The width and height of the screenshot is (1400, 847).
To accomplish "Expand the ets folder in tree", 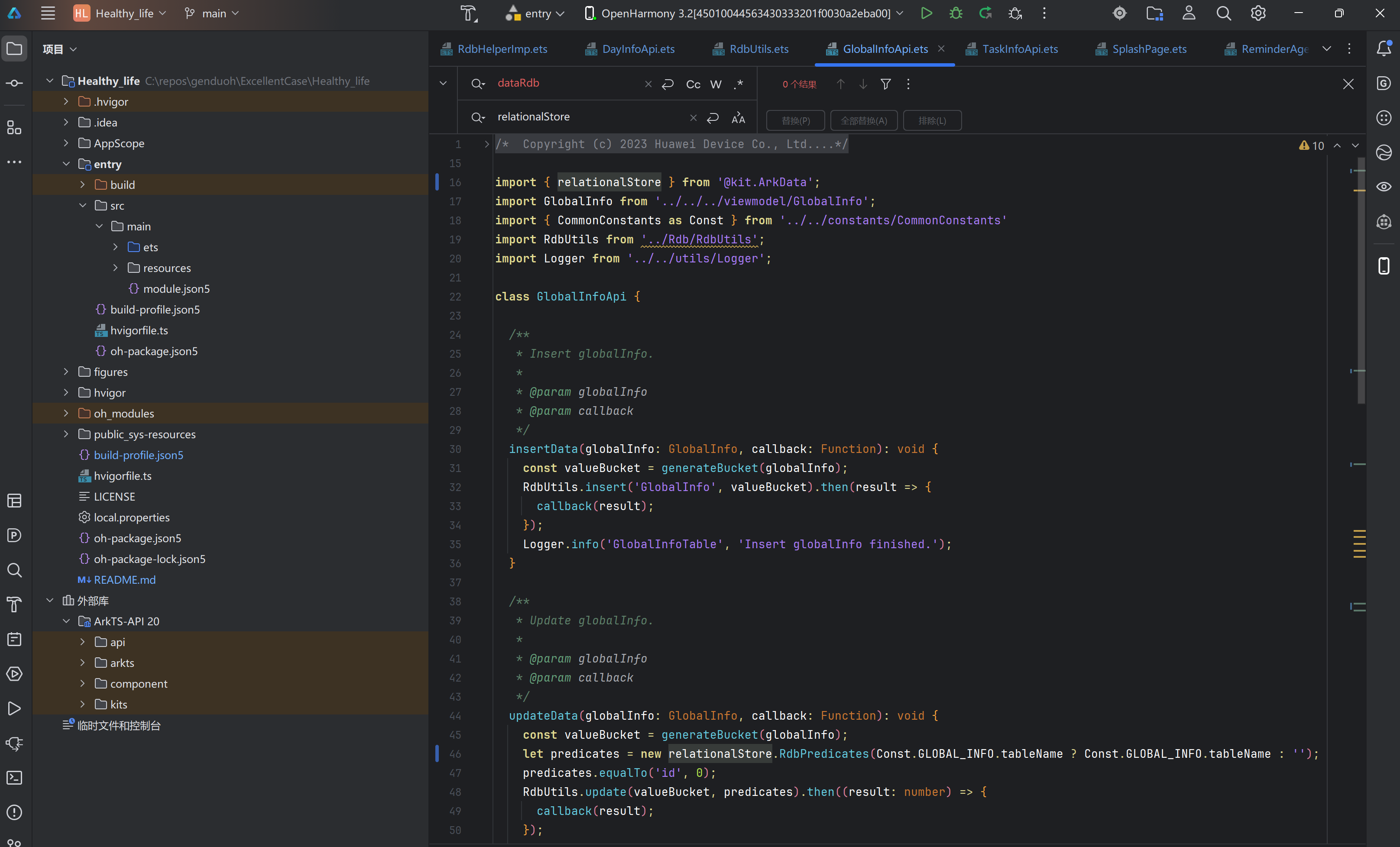I will [x=115, y=247].
